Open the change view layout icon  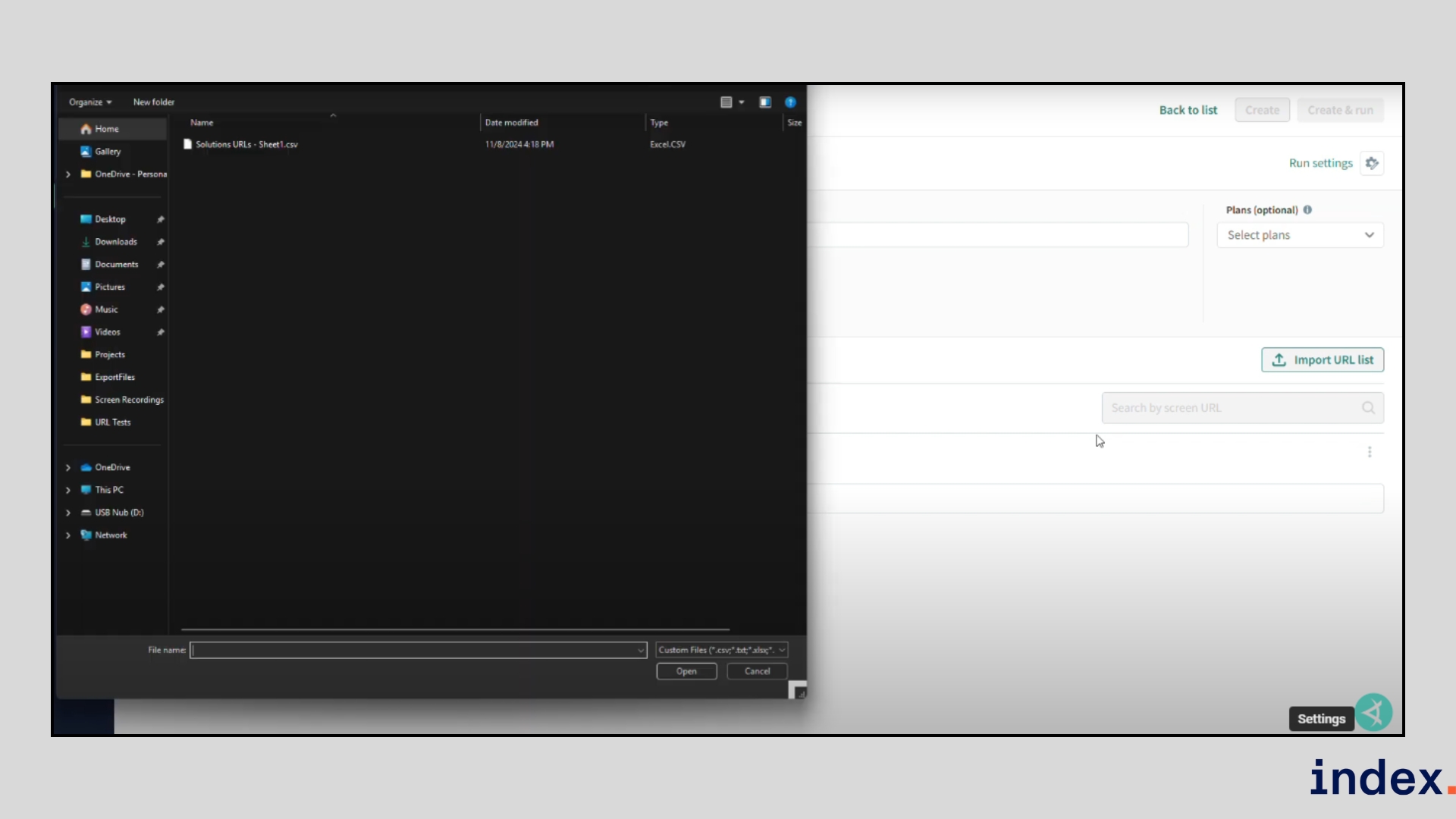(726, 102)
